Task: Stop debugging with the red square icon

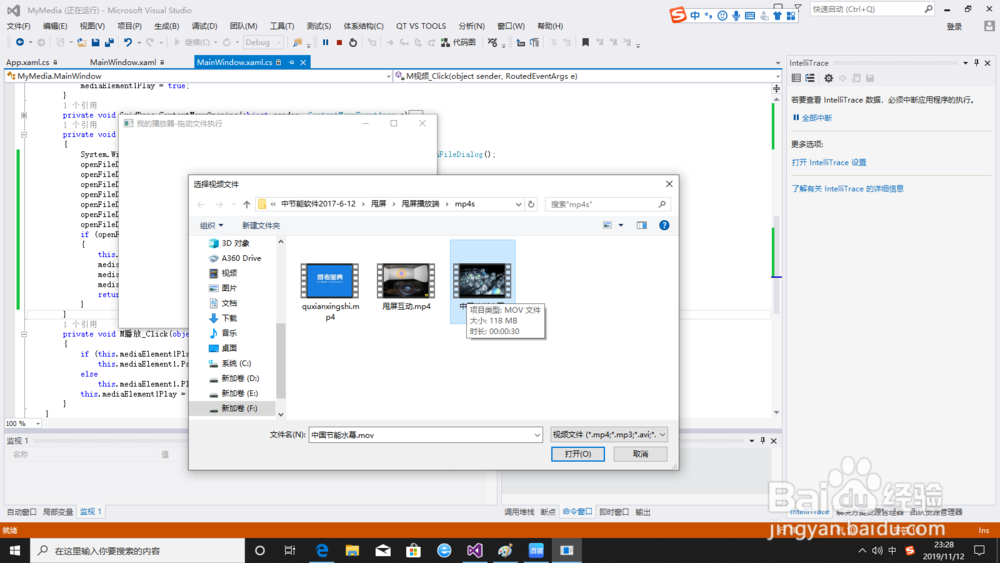Action: (339, 43)
